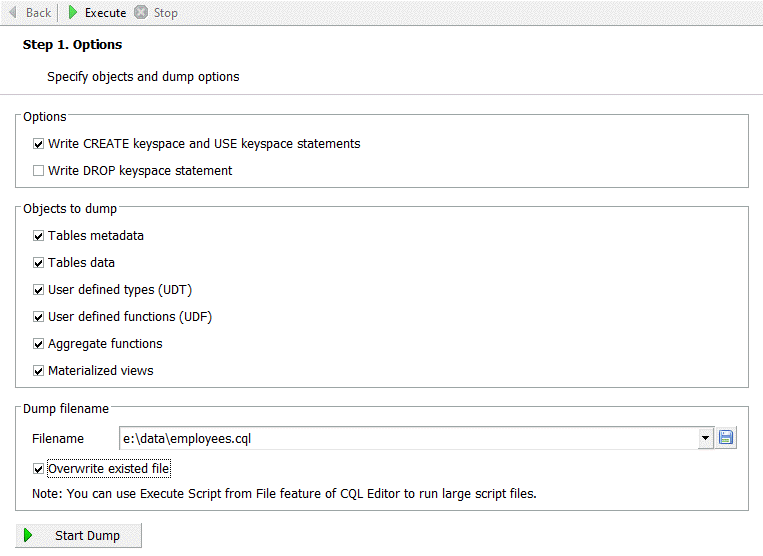Click the Stop circle icon in toolbar

tap(141, 13)
